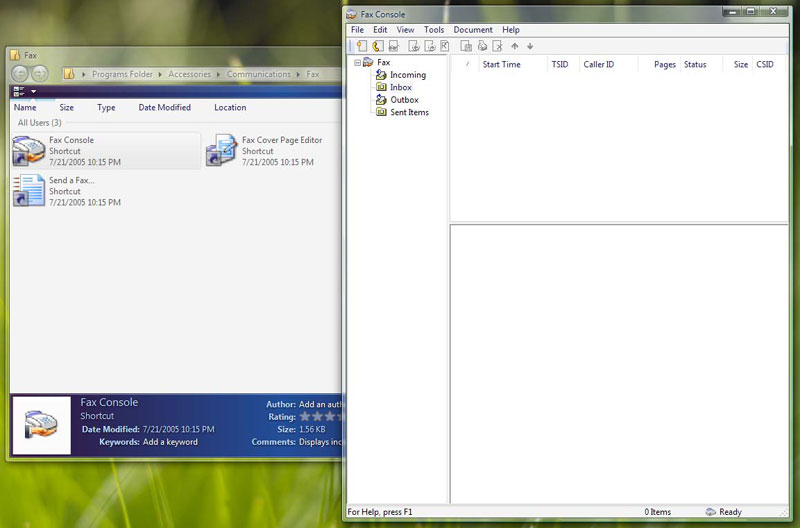Click the Add a keyword field
The image size is (800, 528).
pyautogui.click(x=170, y=442)
